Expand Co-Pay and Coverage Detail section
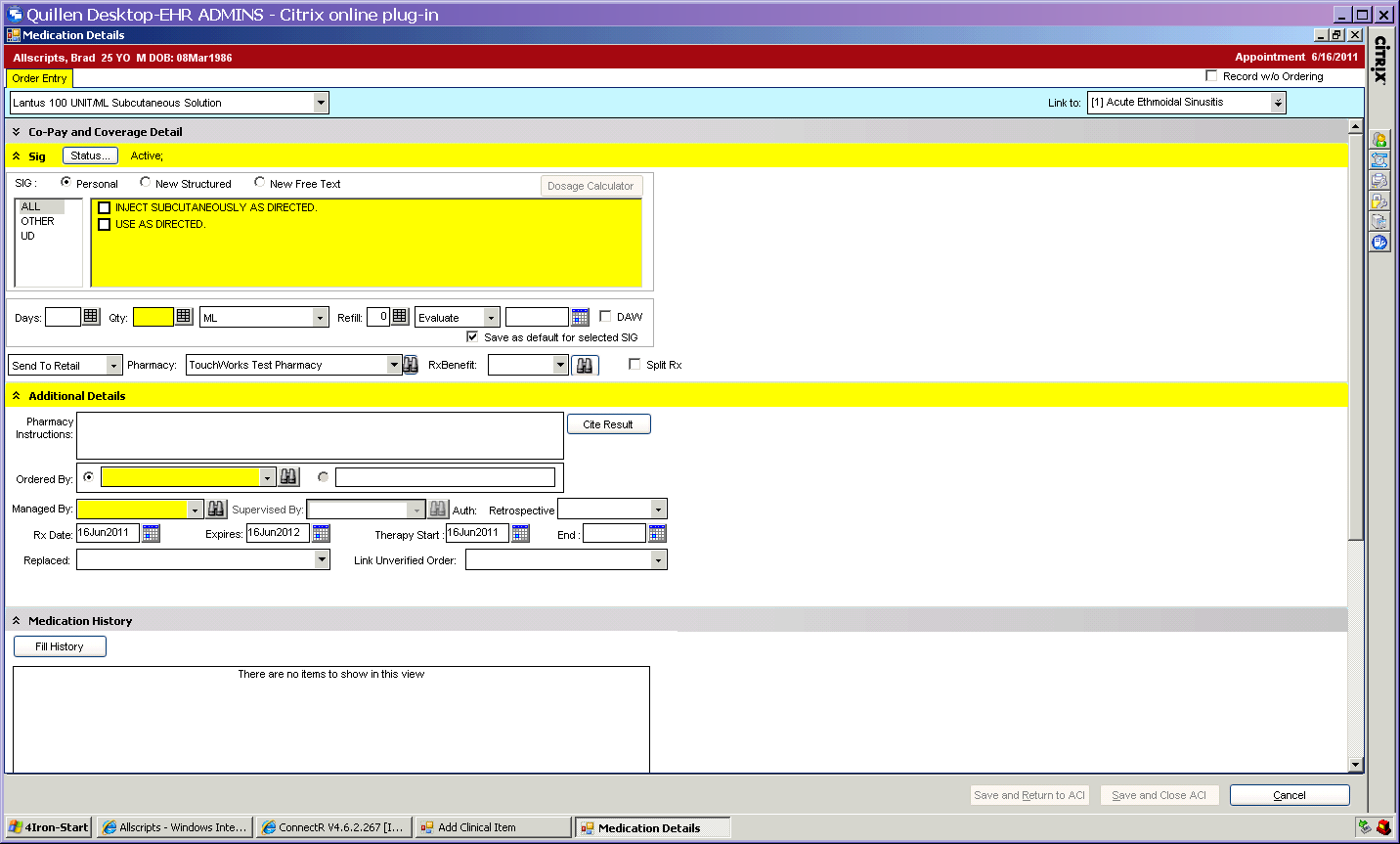The width and height of the screenshot is (1400, 844). pos(17,132)
